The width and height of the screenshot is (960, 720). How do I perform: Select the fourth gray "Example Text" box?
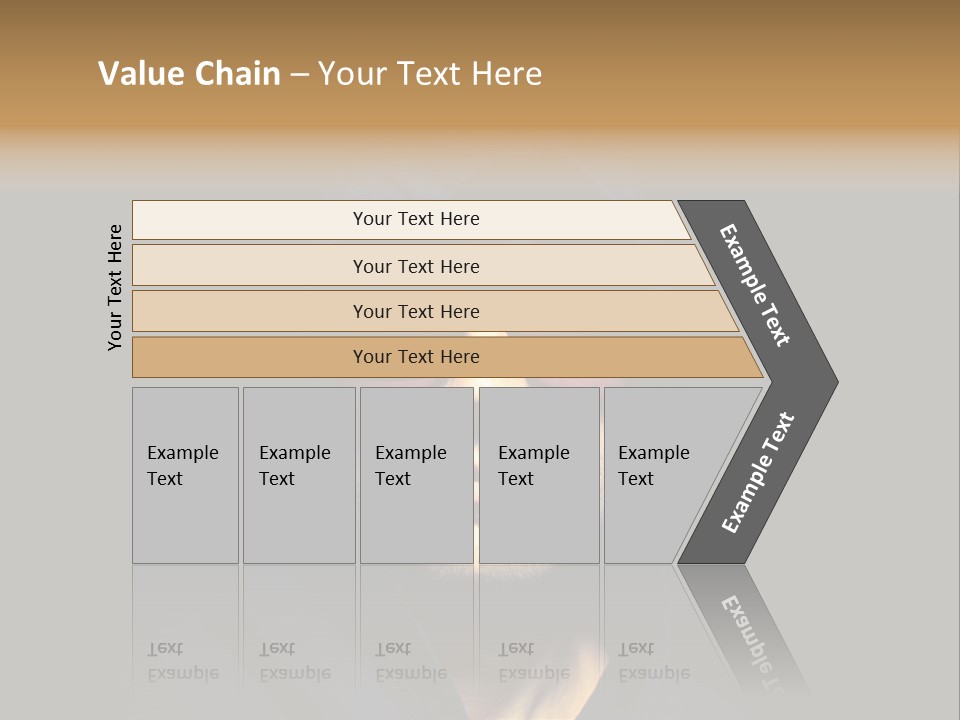[x=539, y=475]
